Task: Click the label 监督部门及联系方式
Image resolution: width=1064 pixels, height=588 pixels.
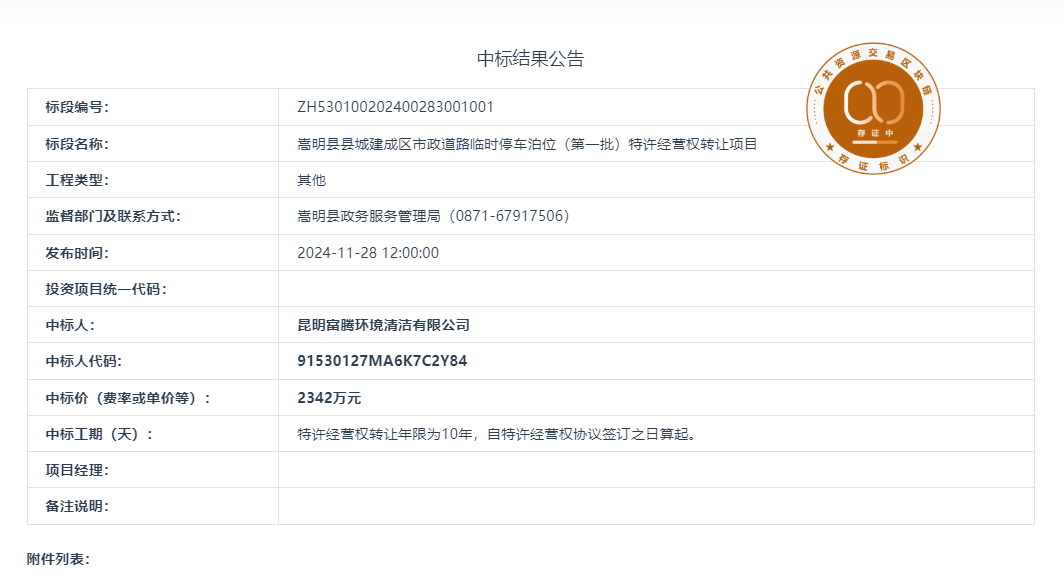Action: coord(113,216)
